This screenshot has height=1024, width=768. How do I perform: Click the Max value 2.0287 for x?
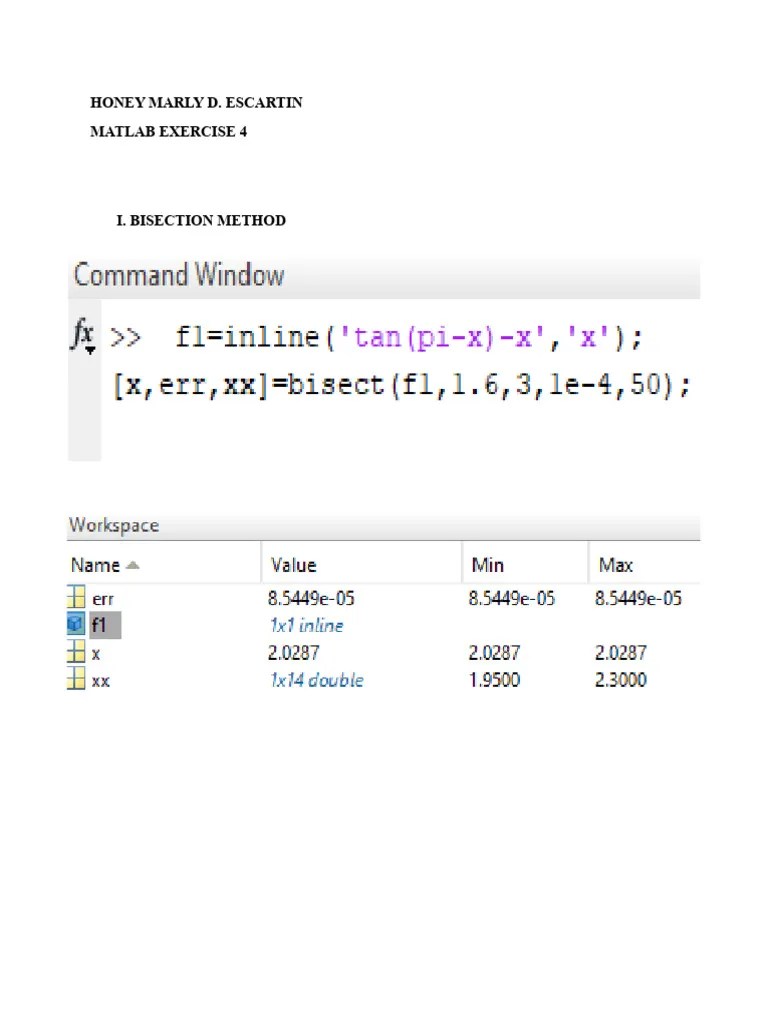coord(620,652)
